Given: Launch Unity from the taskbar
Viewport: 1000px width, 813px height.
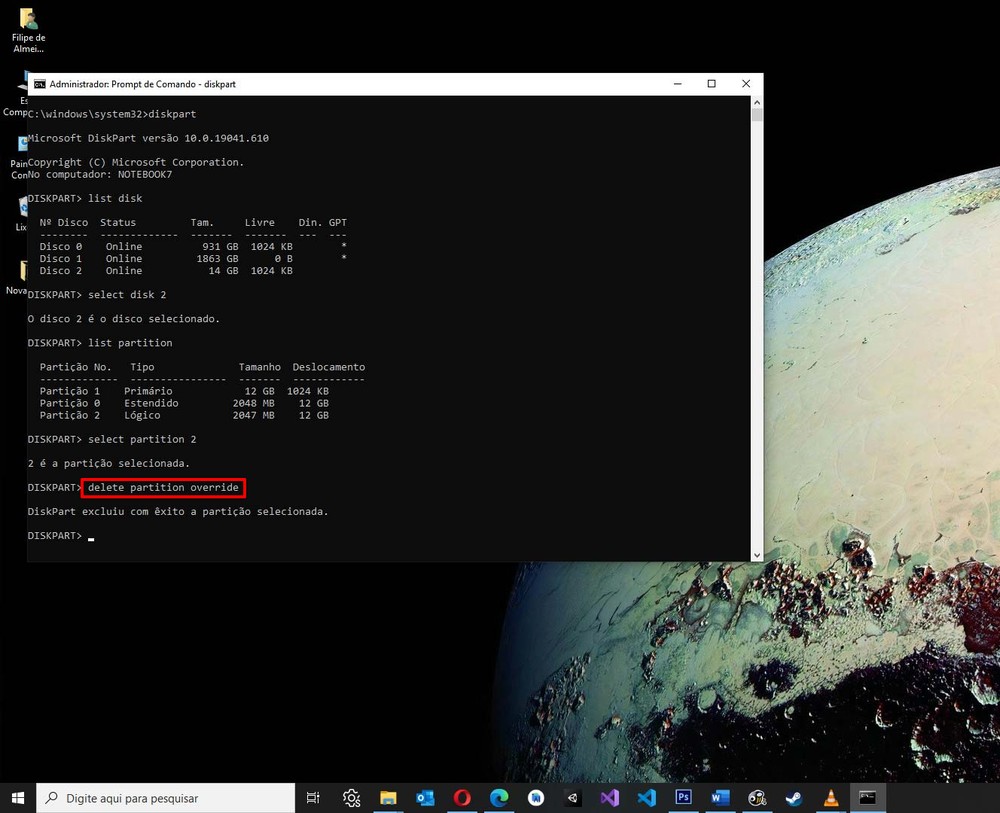Looking at the screenshot, I should (573, 798).
